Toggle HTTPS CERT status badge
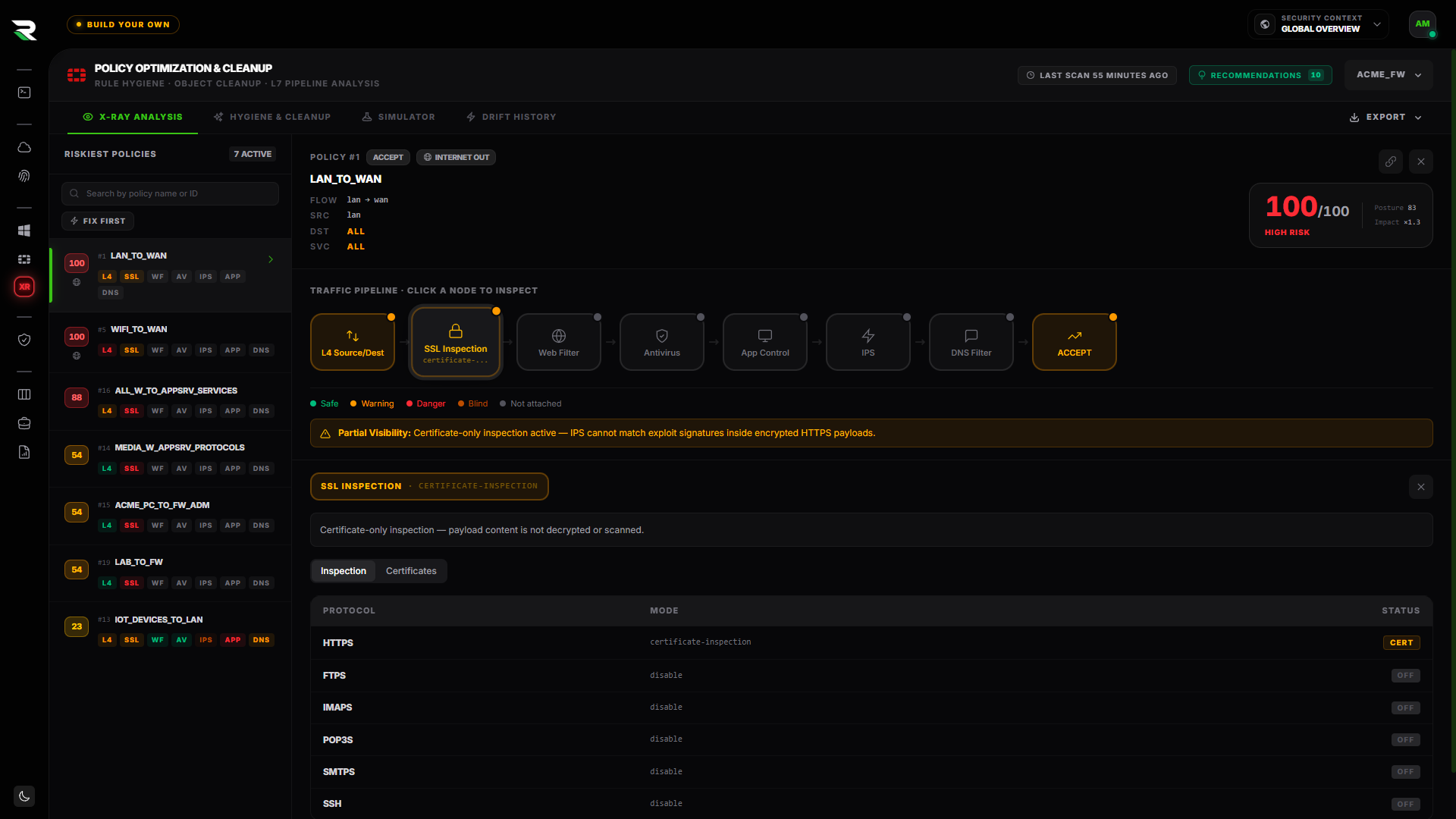1456x819 pixels. point(1401,642)
